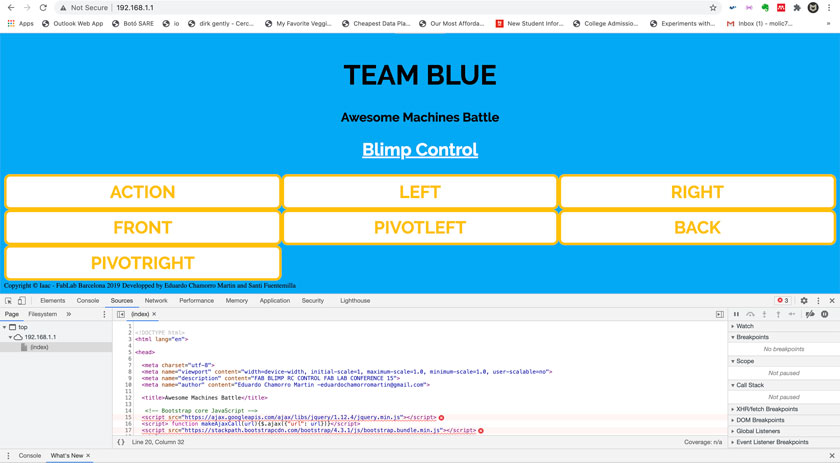Hide the debugger sidebar
This screenshot has height=463, width=840.
pyautogui.click(x=720, y=314)
